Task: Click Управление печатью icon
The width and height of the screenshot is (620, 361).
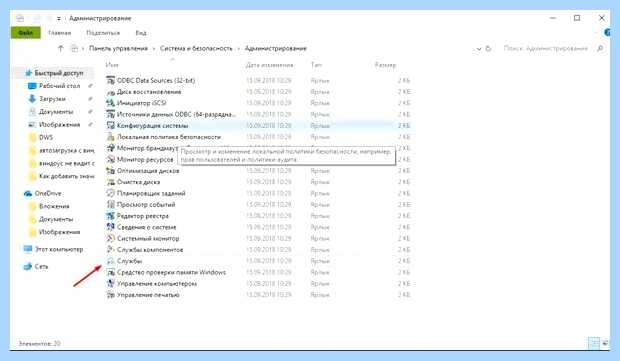Action: (111, 295)
